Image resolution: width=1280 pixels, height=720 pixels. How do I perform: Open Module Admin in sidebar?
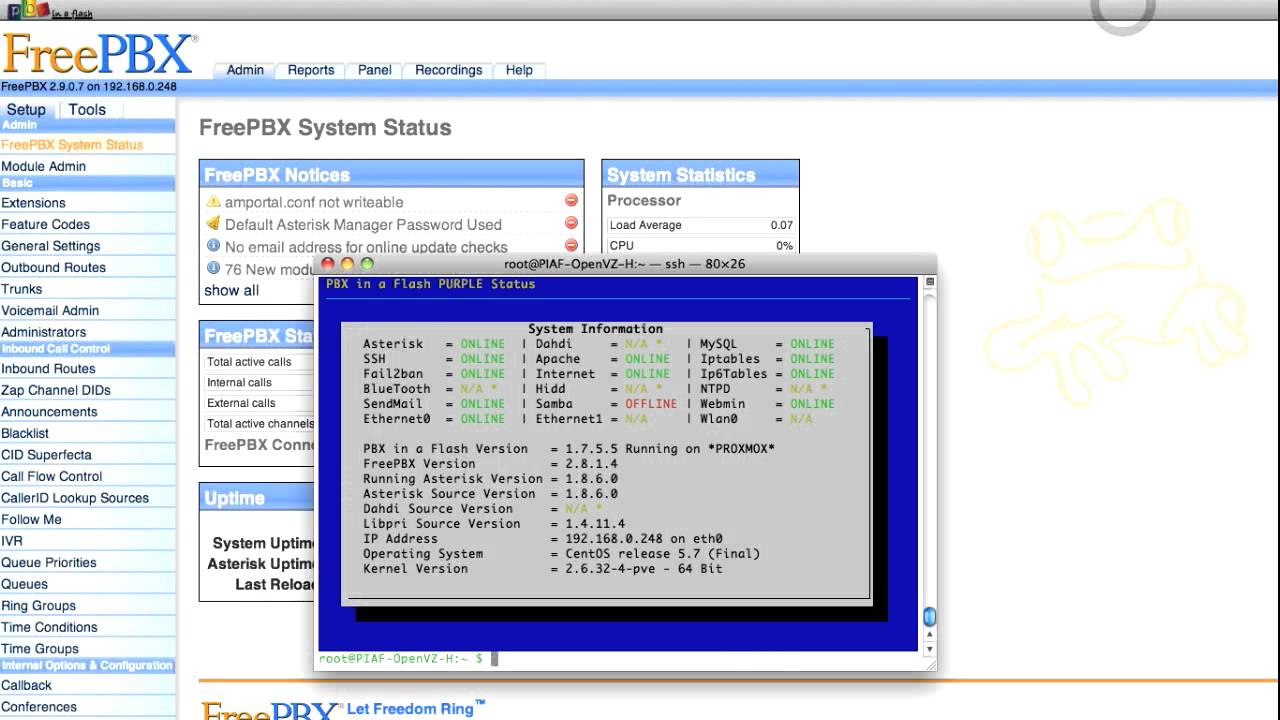coord(44,166)
